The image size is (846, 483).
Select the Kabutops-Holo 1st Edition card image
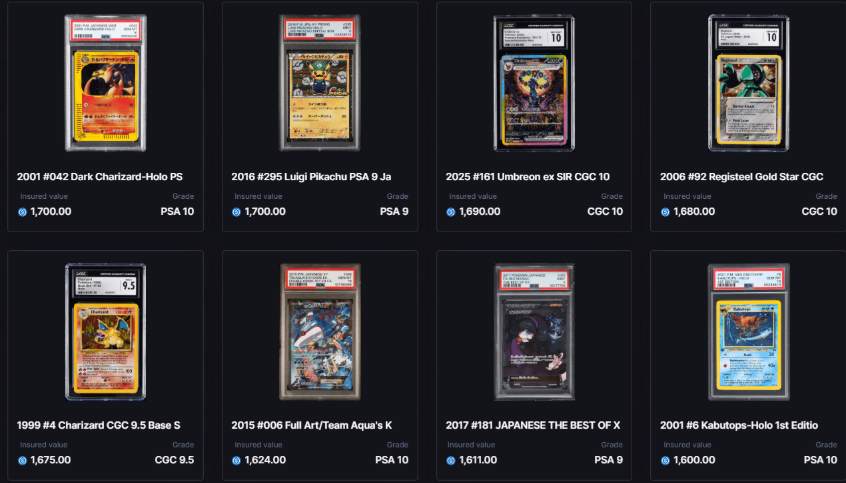pyautogui.click(x=748, y=332)
